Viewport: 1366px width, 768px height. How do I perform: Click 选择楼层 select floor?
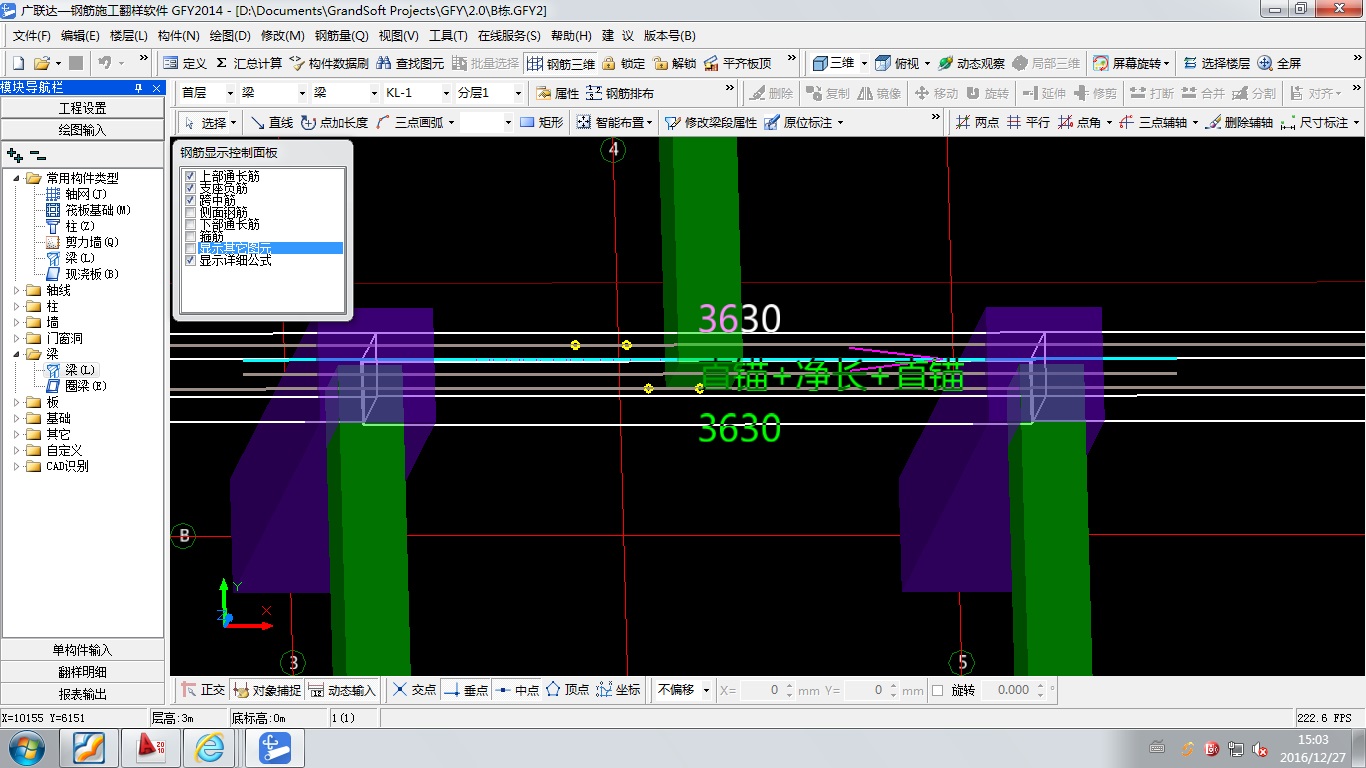coord(1216,63)
